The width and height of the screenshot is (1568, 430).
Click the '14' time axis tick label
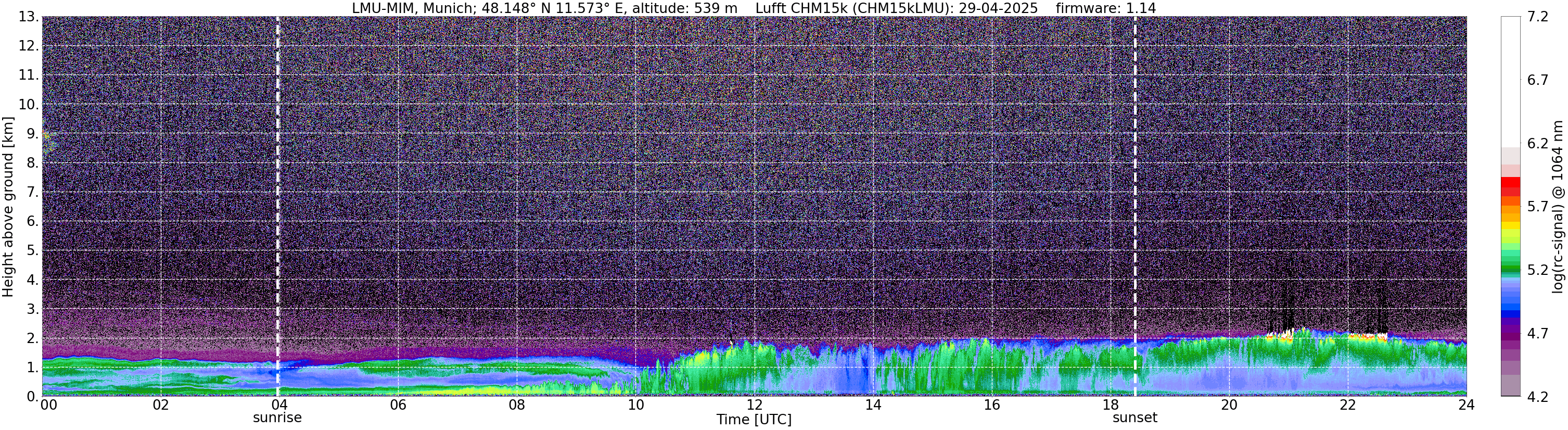[x=873, y=406]
